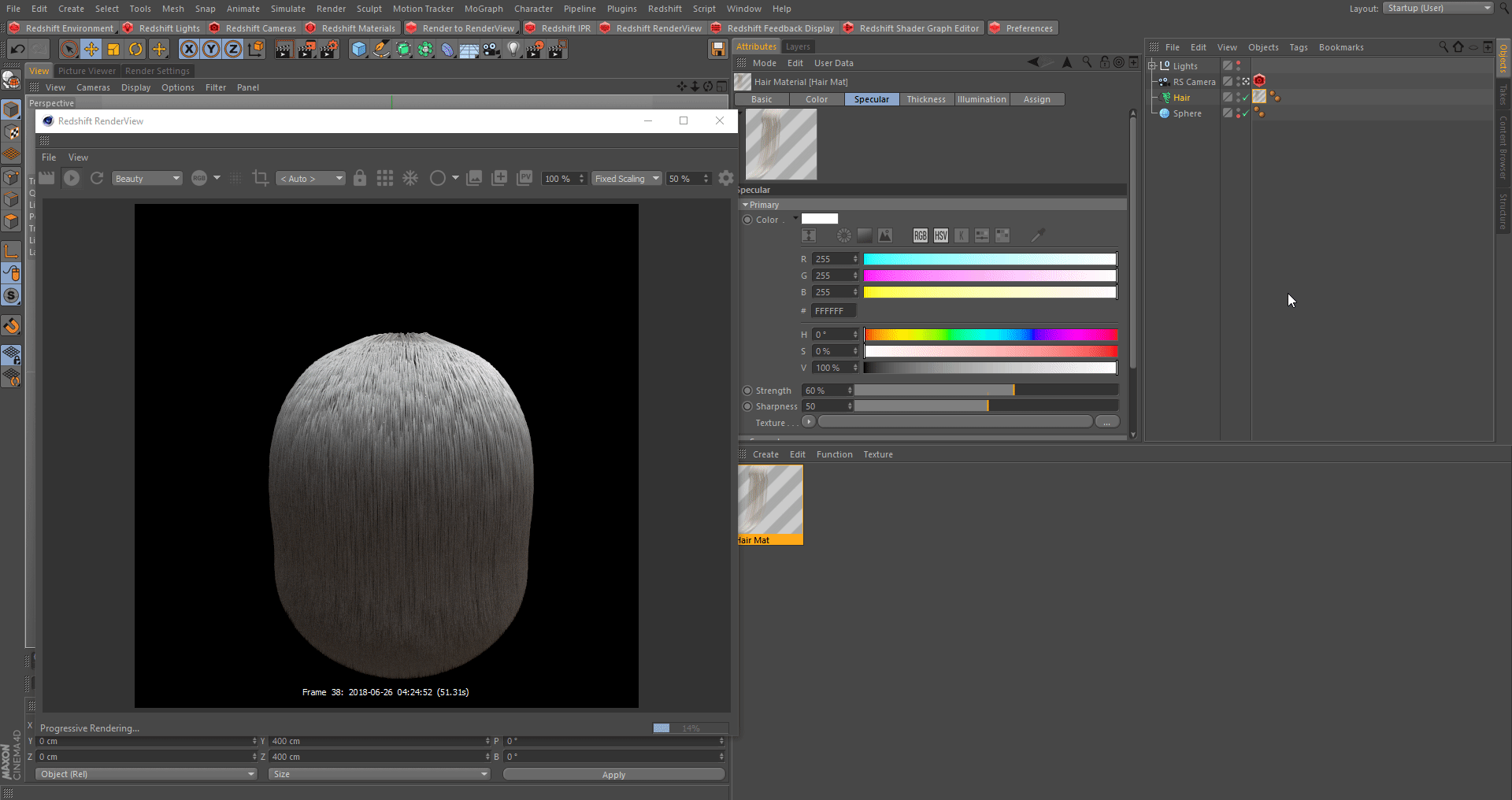Select the Rotate tool in the toolbar
The width and height of the screenshot is (1512, 800).
(x=135, y=49)
